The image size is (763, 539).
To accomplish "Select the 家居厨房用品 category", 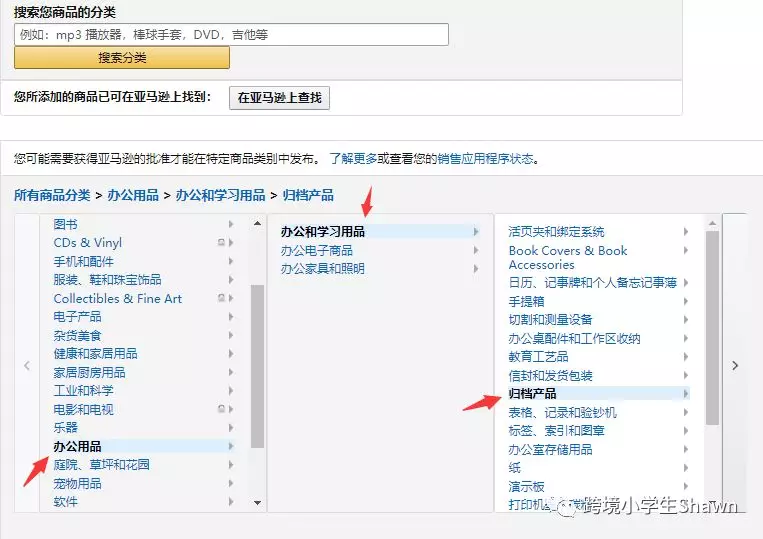I will click(90, 372).
